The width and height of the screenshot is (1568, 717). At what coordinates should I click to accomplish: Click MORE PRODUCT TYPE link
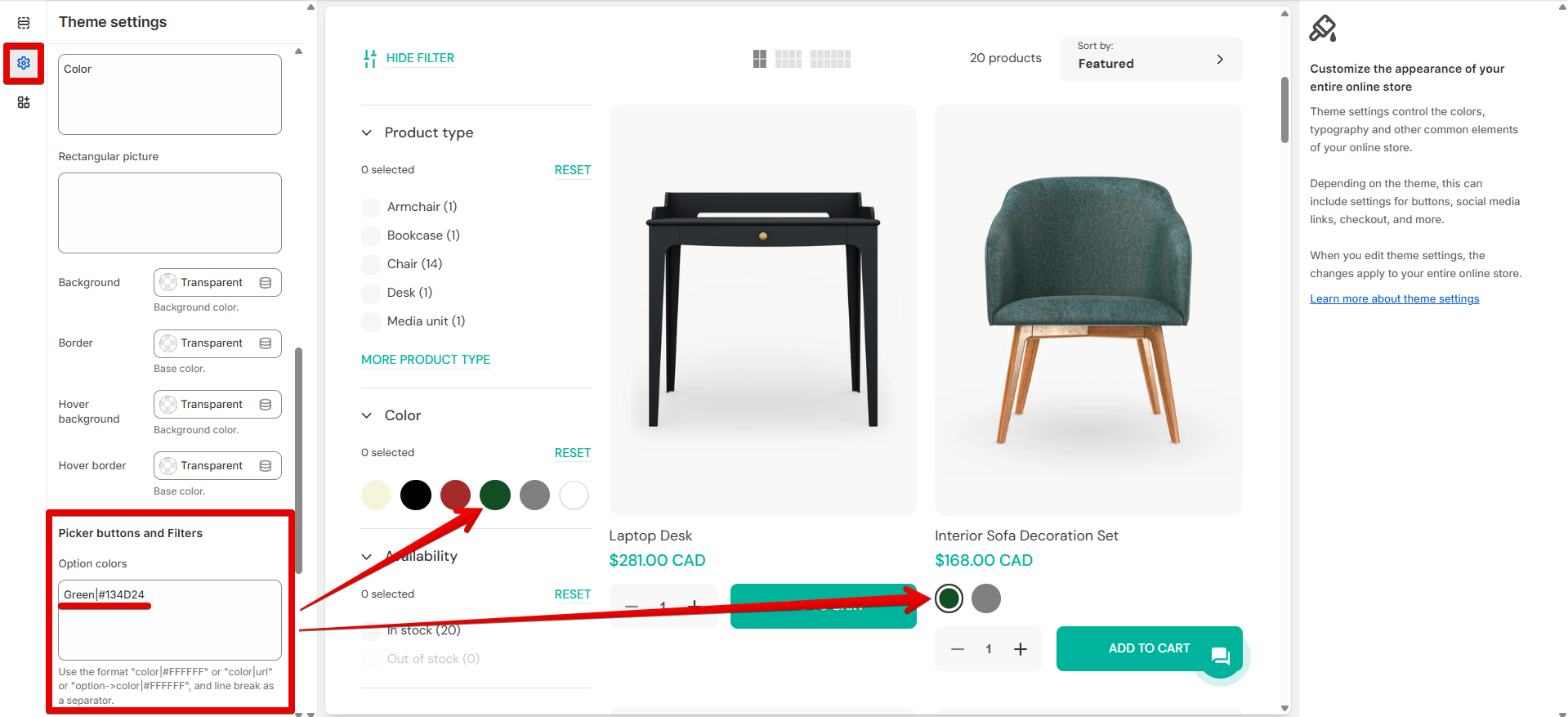(426, 360)
